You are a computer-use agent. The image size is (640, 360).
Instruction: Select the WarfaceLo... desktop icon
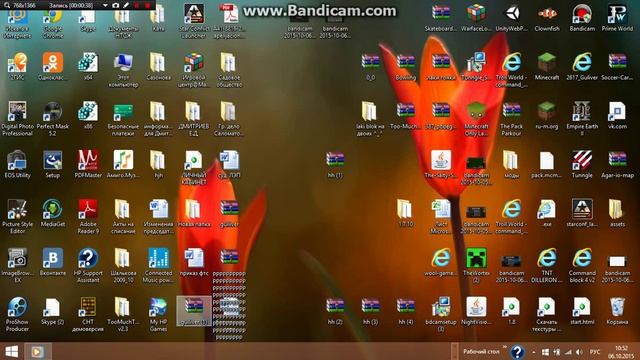tap(476, 18)
